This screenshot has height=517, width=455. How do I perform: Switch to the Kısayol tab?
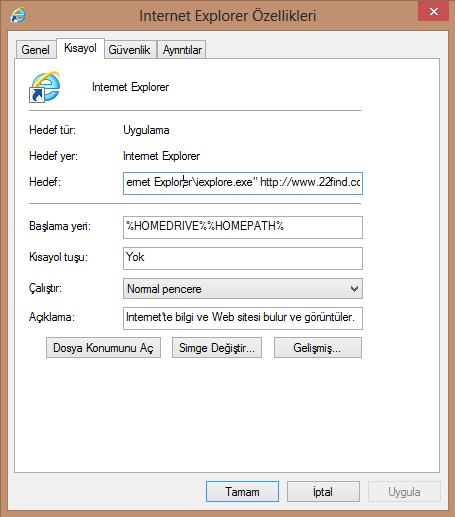[x=80, y=48]
